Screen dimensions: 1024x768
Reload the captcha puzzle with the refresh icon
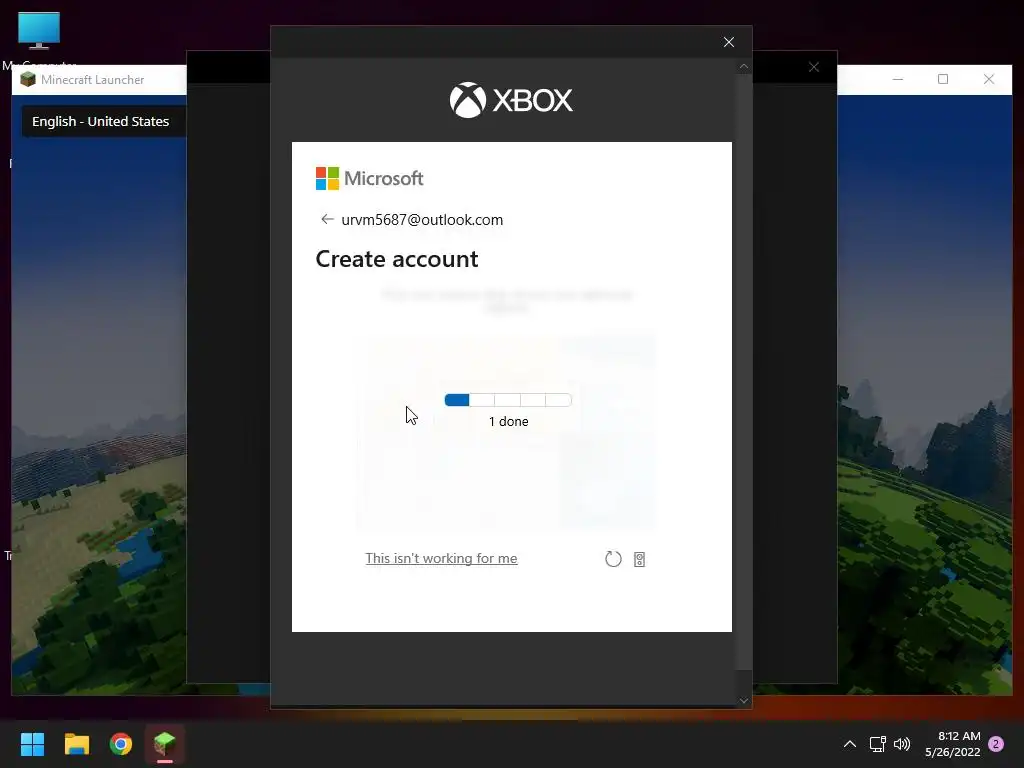click(613, 559)
